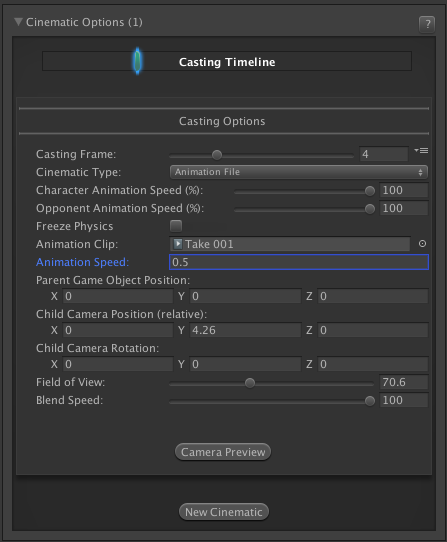Click the Field of View value box
The width and height of the screenshot is (447, 542).
tap(404, 382)
